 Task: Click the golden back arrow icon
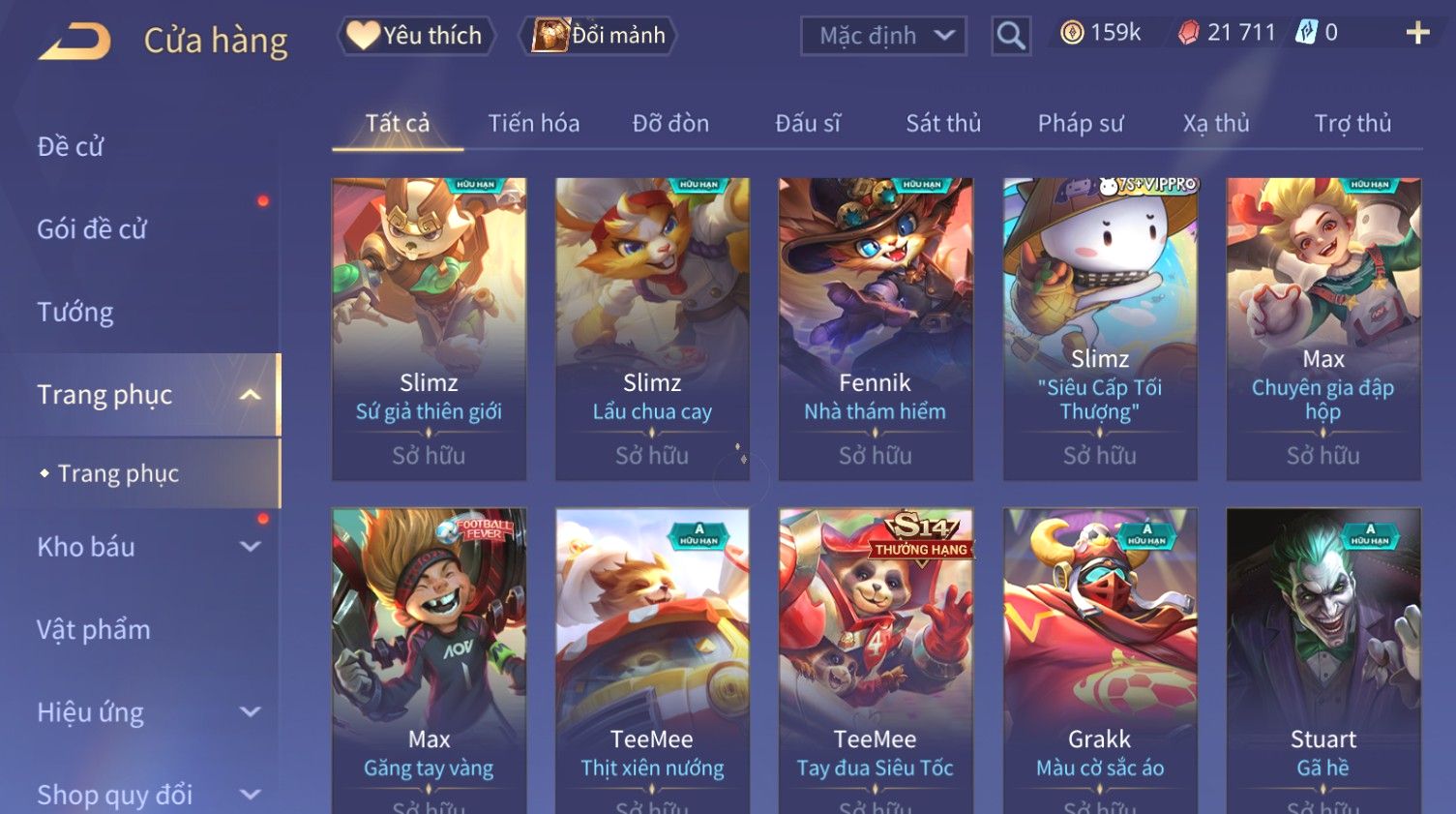tap(74, 42)
